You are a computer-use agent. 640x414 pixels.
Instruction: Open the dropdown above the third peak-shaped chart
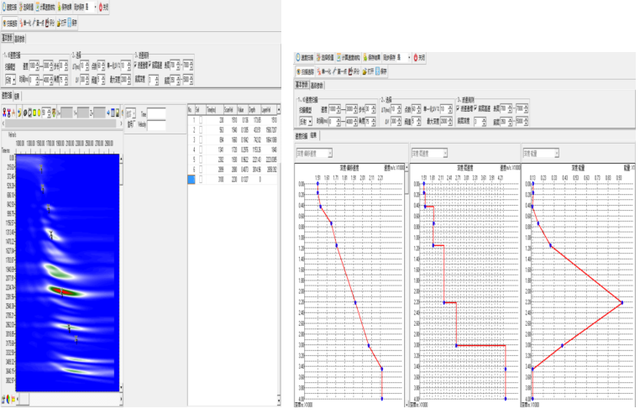[x=541, y=154]
